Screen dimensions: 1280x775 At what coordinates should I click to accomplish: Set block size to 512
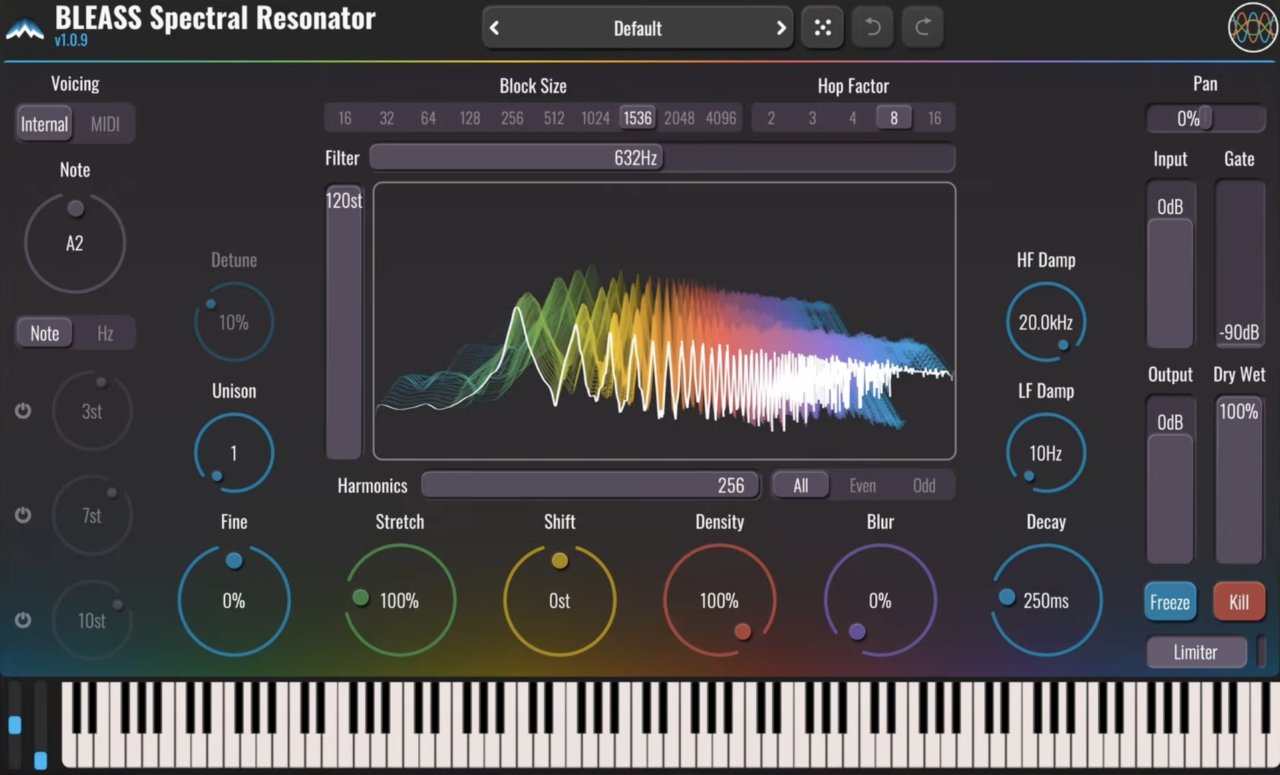tap(554, 118)
